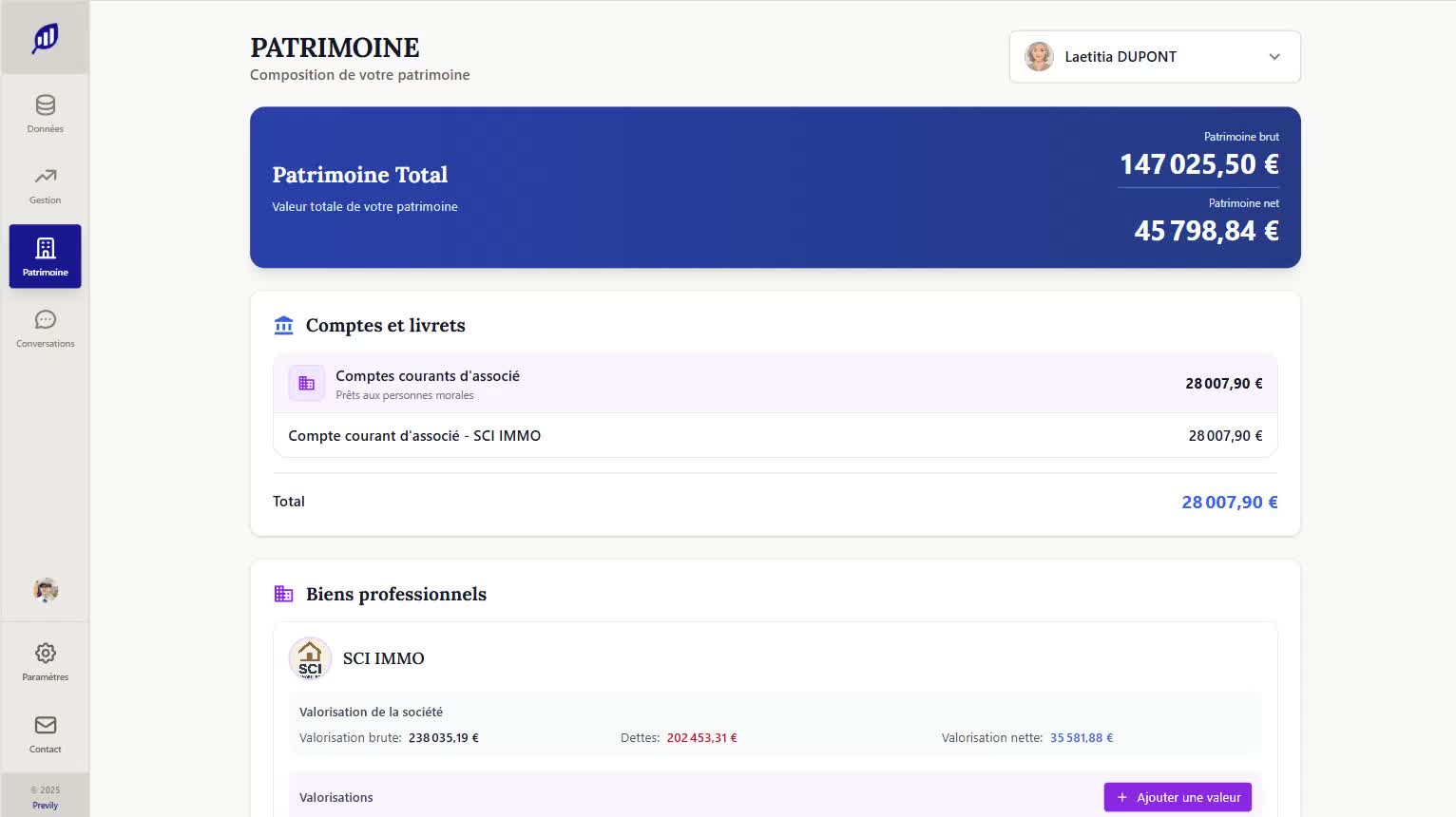Follow the Previly footer link
1456x817 pixels.
[45, 805]
